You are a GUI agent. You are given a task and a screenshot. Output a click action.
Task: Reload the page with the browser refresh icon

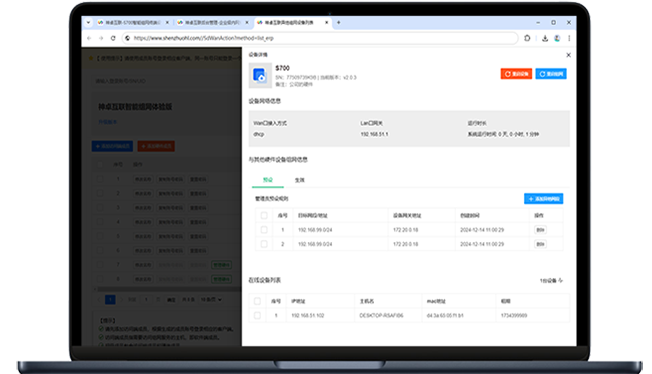coord(113,38)
